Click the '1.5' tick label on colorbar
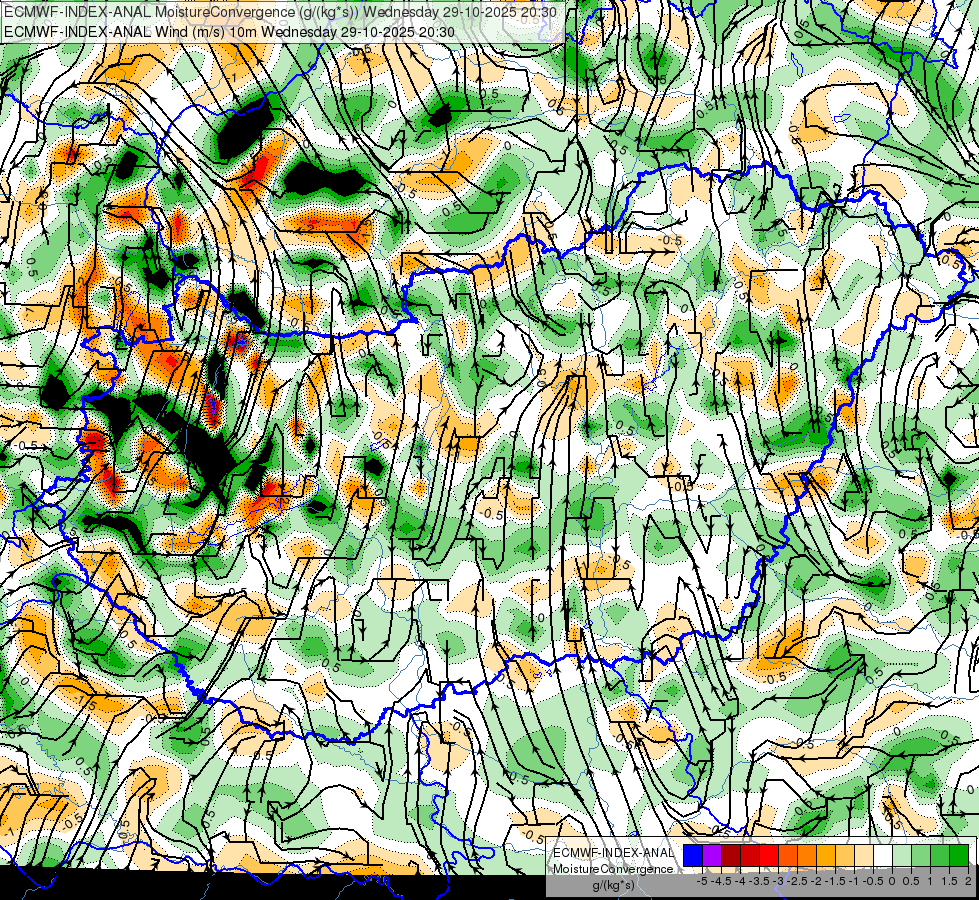Viewport: 979px width, 900px height. 950,881
